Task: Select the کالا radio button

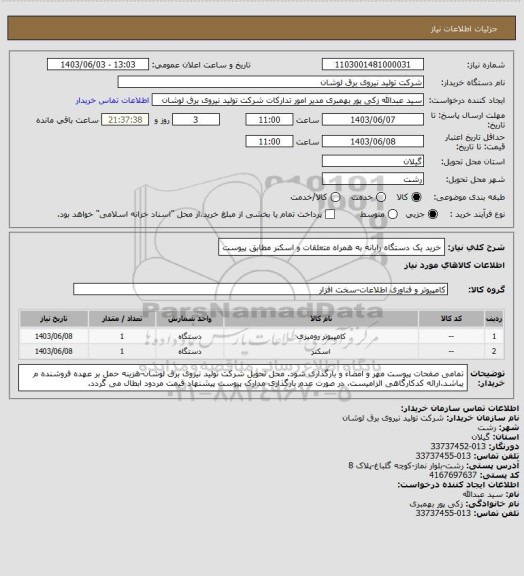Action: 416,197
